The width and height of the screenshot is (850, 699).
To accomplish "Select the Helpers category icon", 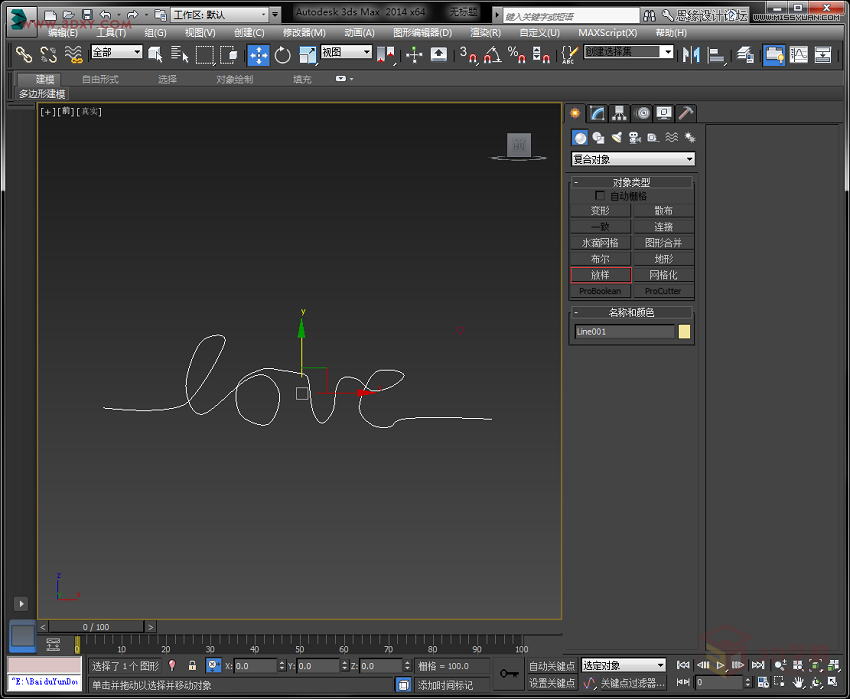I will click(653, 138).
